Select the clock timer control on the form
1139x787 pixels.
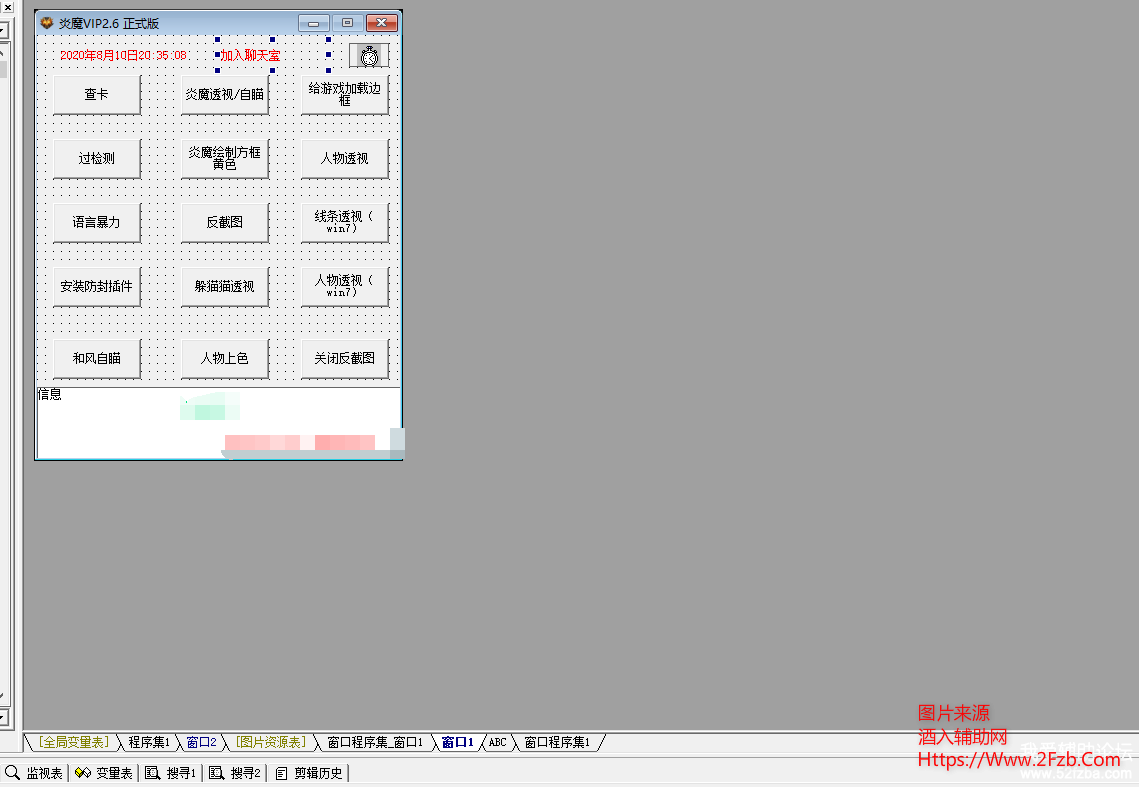coord(369,55)
